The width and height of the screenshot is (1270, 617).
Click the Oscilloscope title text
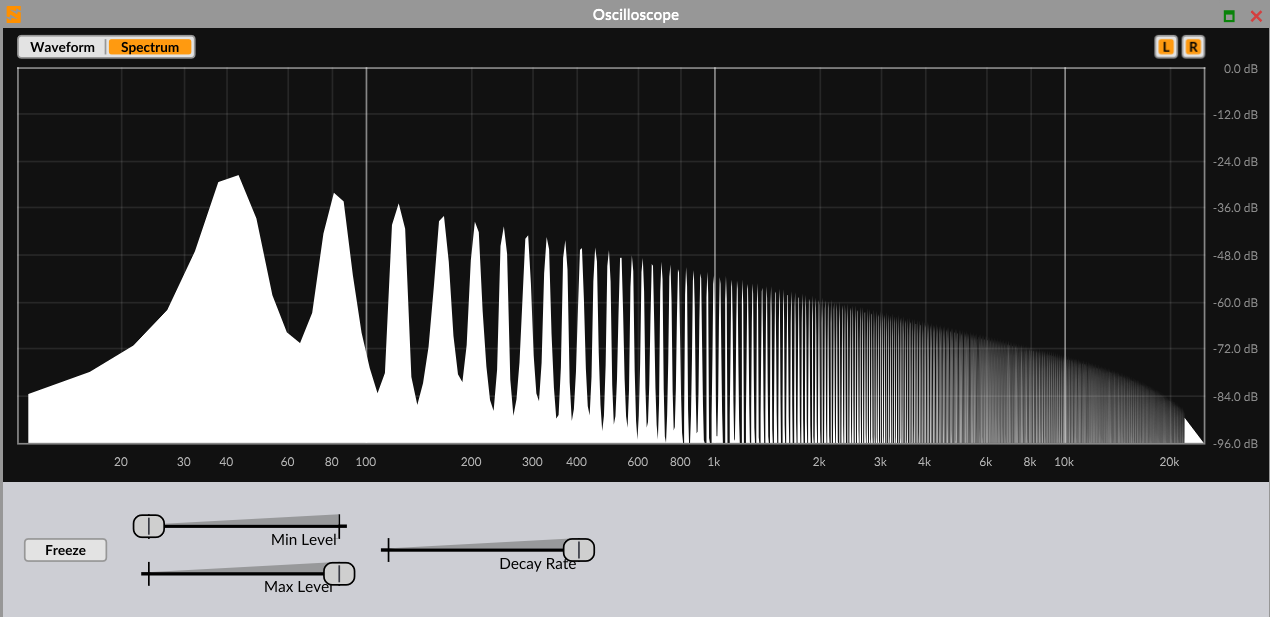(635, 15)
